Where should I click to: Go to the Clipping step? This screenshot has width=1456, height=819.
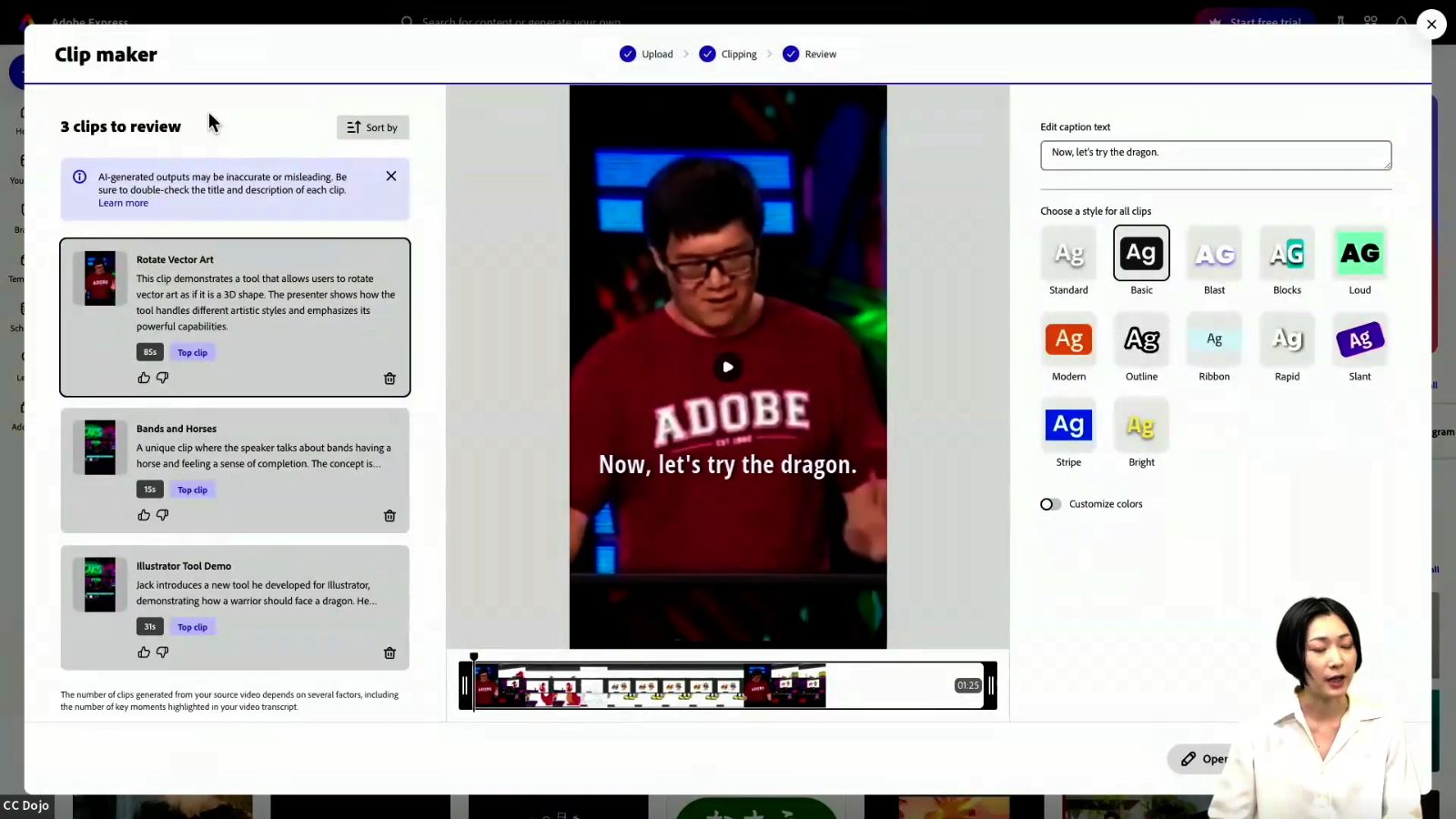pyautogui.click(x=728, y=55)
